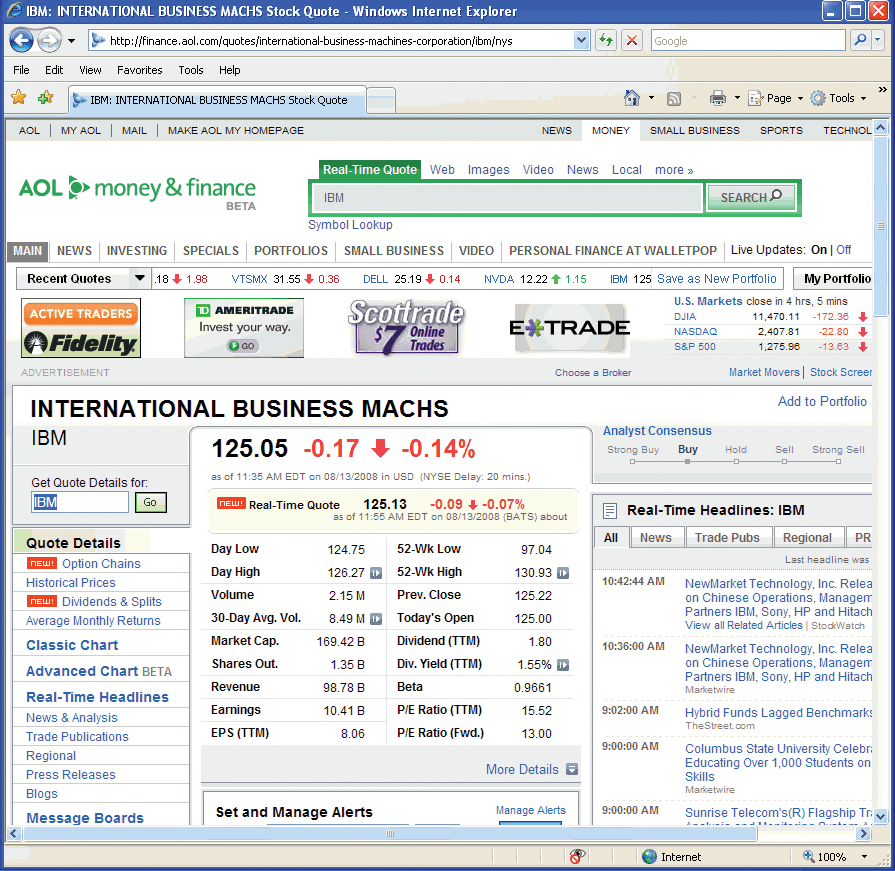Click the Google search magnifier icon
Viewport: 895px width, 871px height.
(861, 41)
